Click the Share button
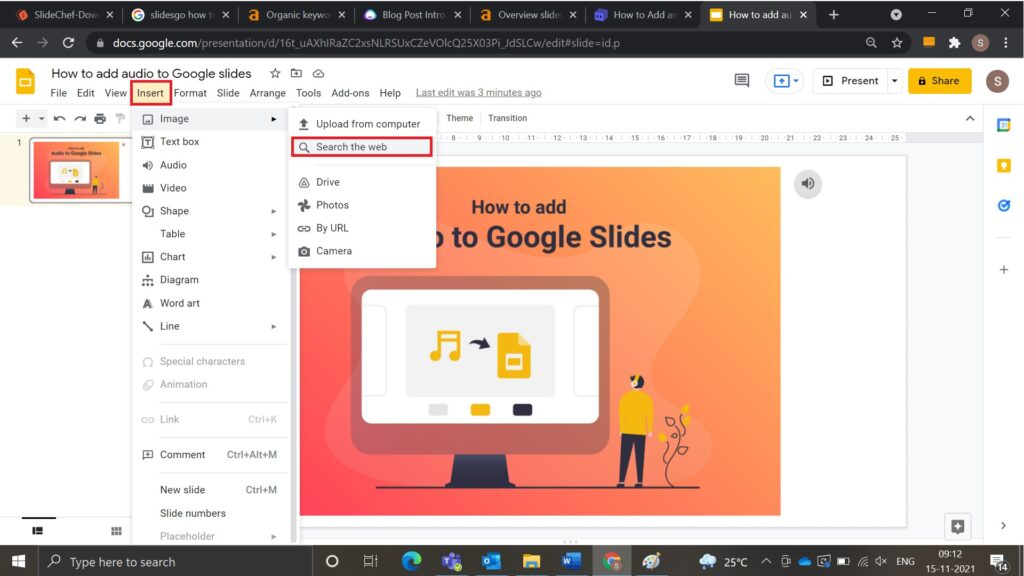 (x=939, y=81)
